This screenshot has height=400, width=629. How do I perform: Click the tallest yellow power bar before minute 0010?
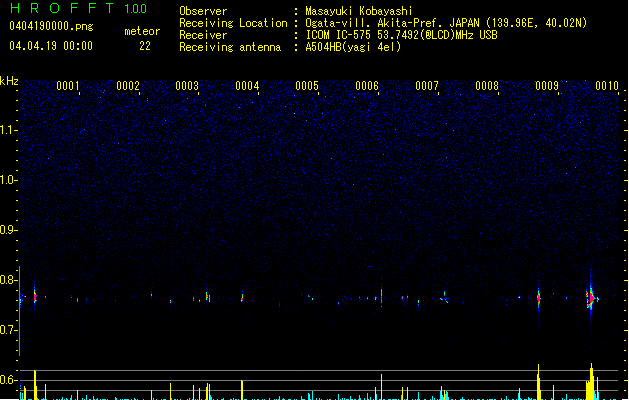pos(591,382)
